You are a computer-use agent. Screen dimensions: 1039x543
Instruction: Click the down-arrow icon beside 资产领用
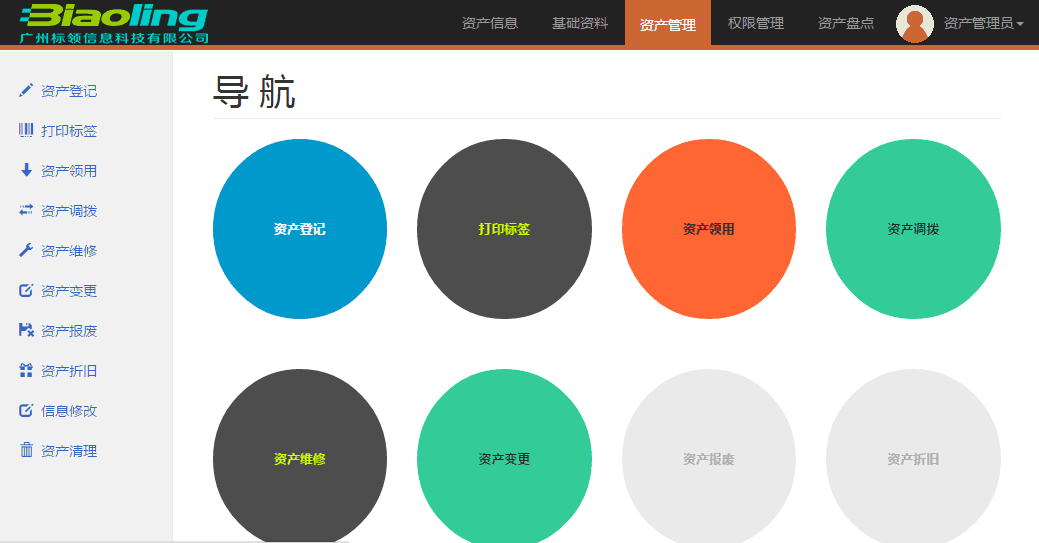tap(26, 171)
